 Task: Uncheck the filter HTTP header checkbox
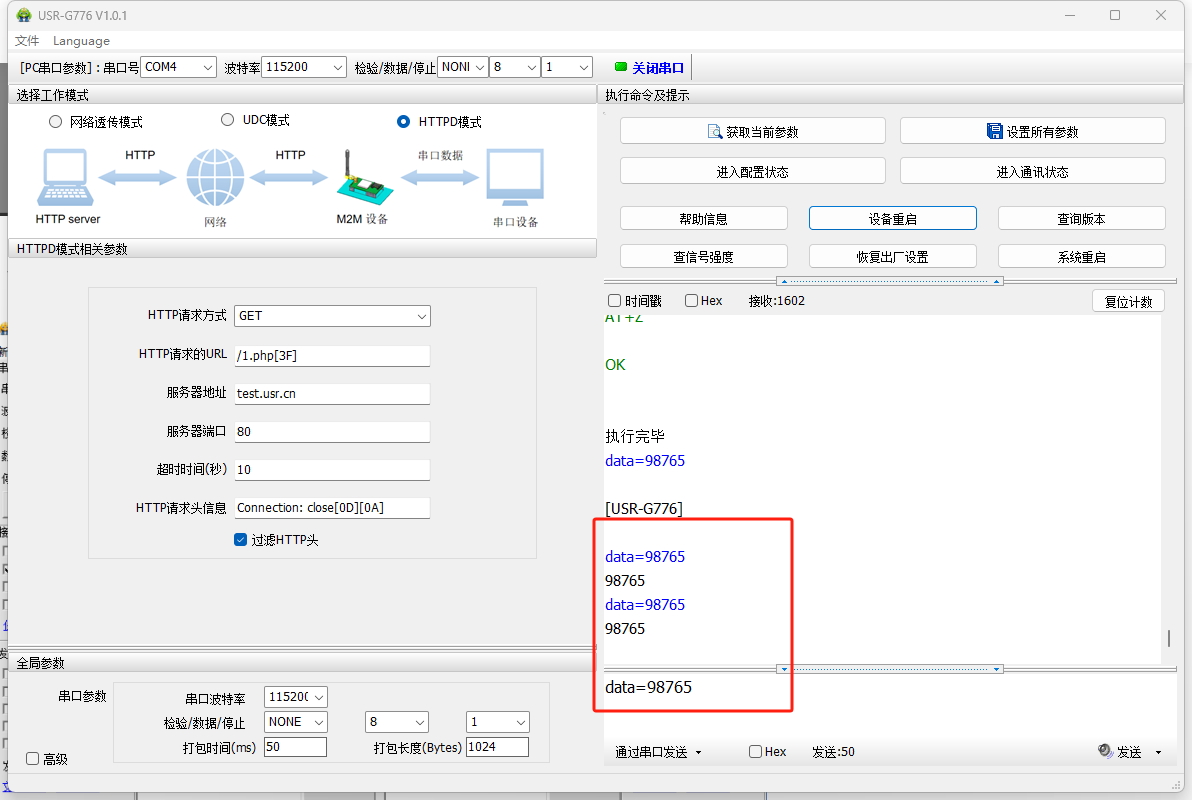pyautogui.click(x=241, y=540)
